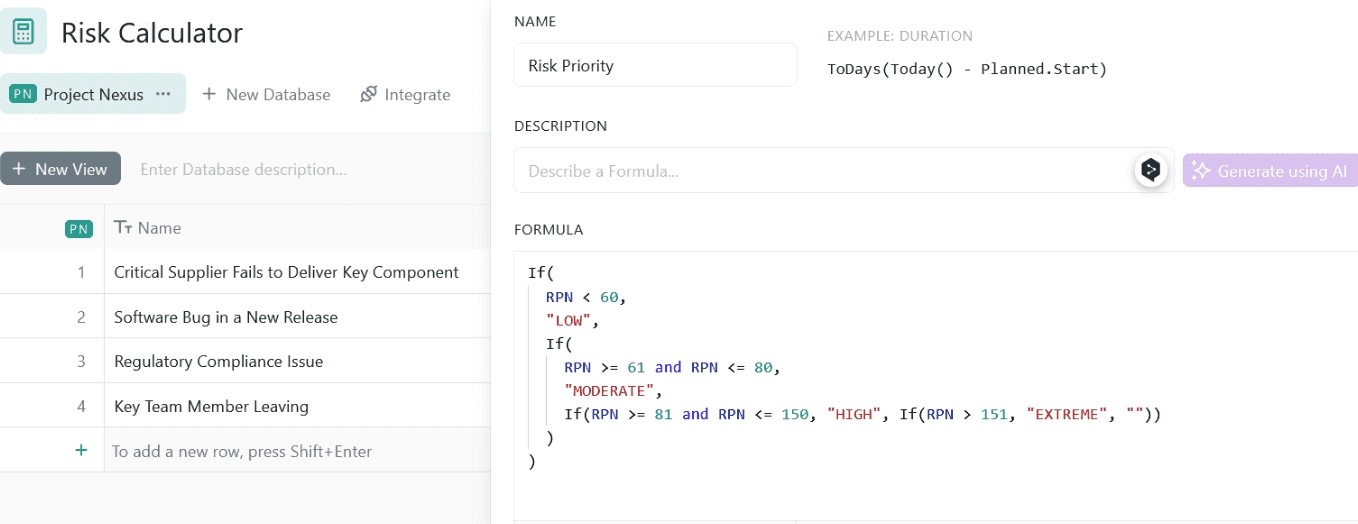The height and width of the screenshot is (524, 1358).
Task: Click the Integrate link icon
Action: point(368,94)
